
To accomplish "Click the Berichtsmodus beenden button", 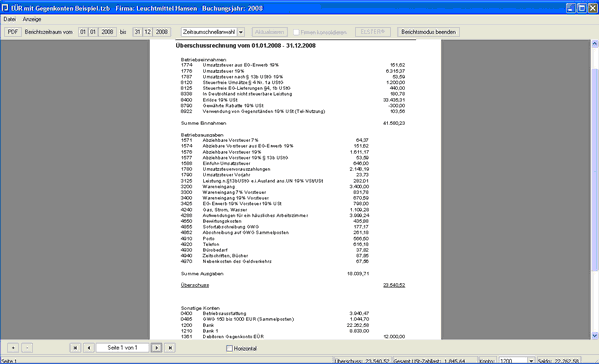I will 428,32.
